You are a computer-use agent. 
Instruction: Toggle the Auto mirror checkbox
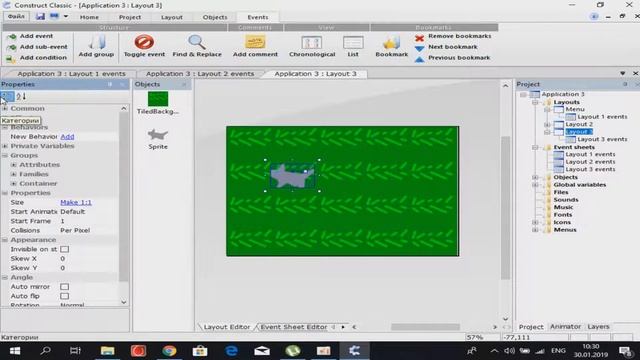click(x=64, y=287)
